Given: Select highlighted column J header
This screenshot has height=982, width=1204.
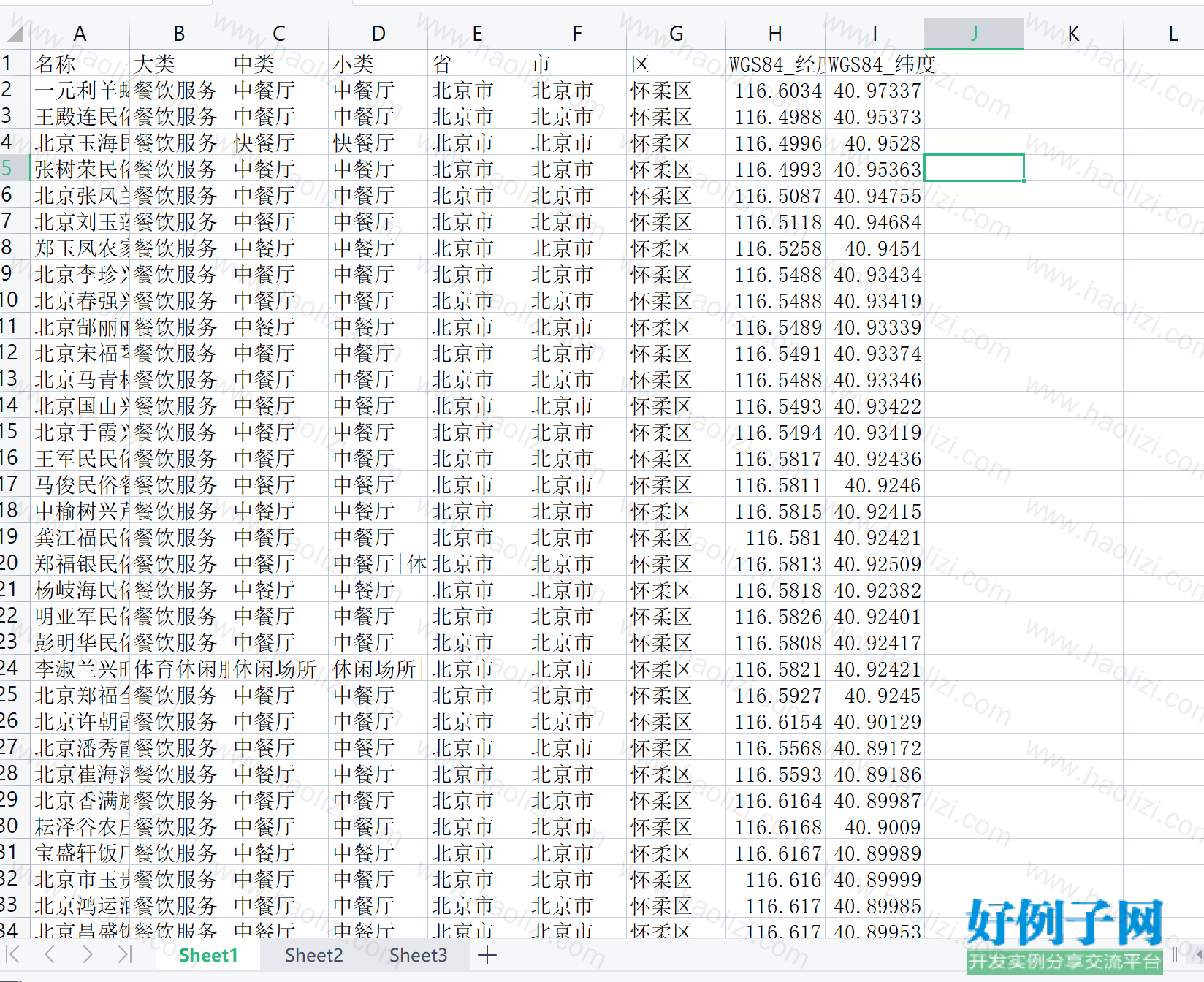Looking at the screenshot, I should [x=974, y=34].
